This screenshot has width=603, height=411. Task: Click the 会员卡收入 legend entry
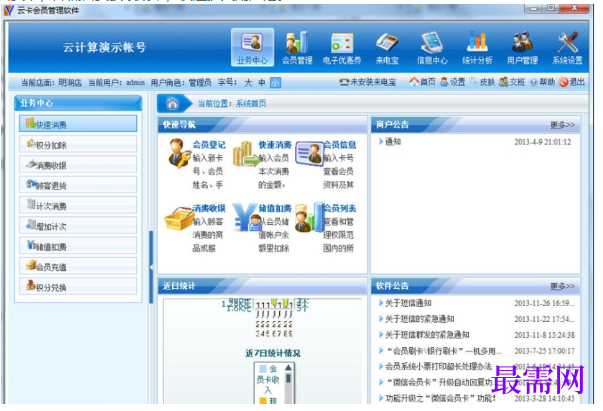[x=268, y=380]
